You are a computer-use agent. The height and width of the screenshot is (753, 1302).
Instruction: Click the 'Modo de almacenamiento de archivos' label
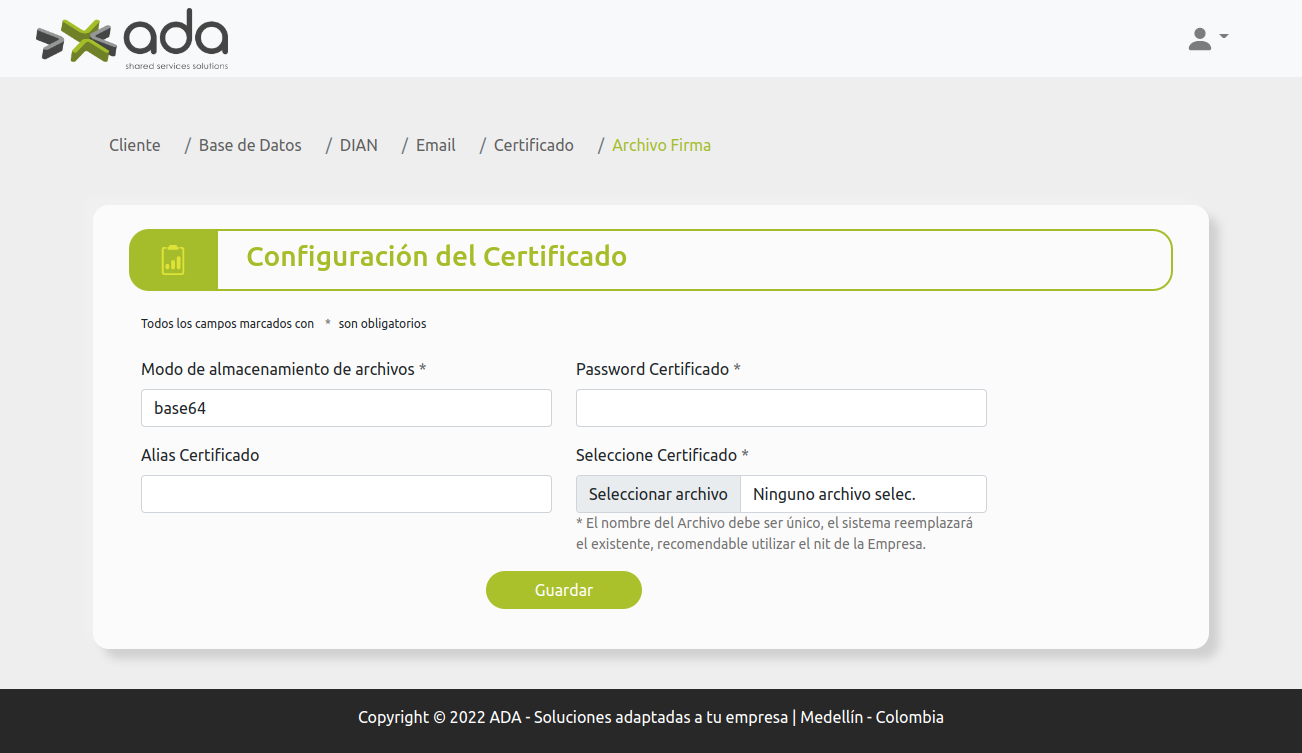277,369
